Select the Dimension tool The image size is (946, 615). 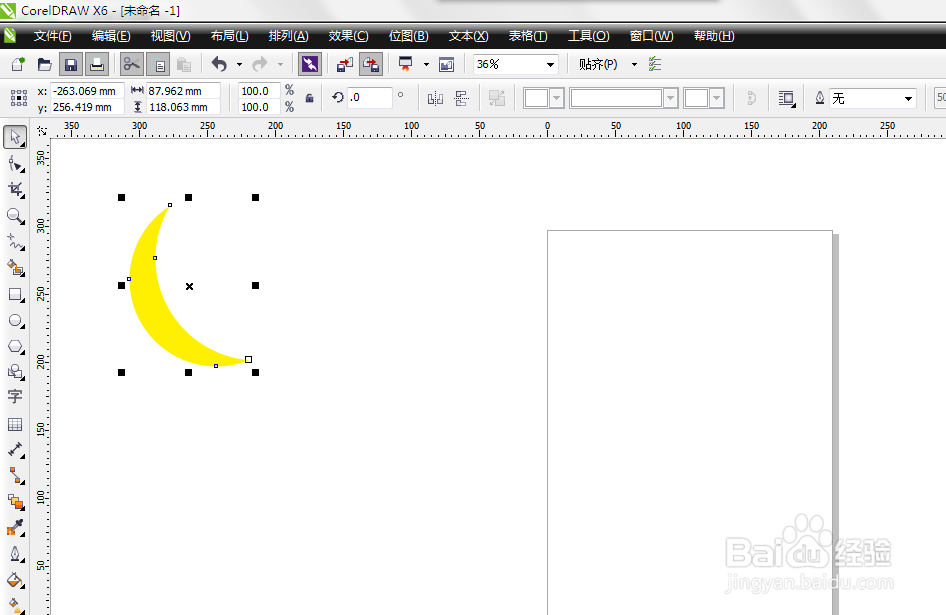pos(15,450)
